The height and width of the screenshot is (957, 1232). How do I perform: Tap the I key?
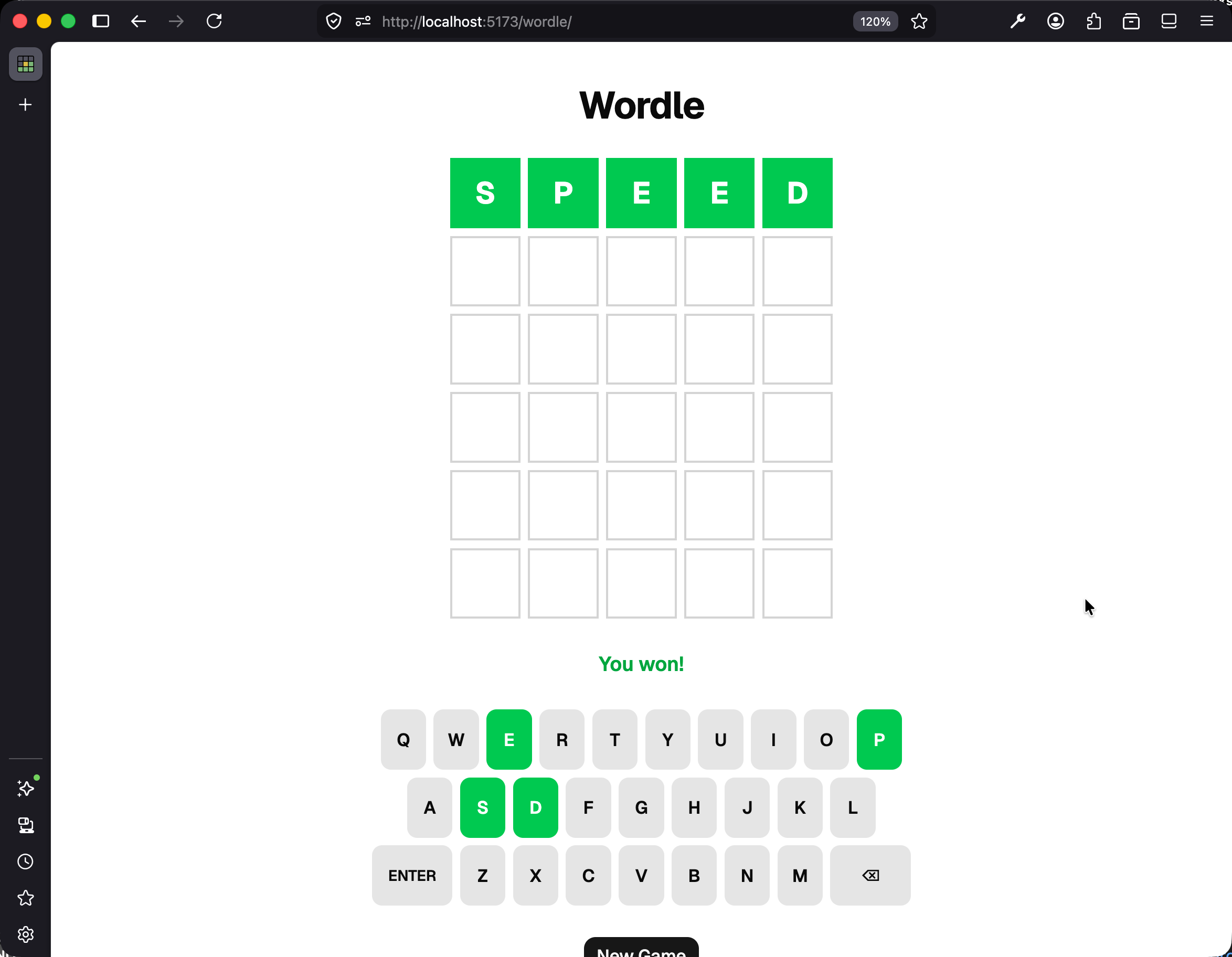coord(773,739)
